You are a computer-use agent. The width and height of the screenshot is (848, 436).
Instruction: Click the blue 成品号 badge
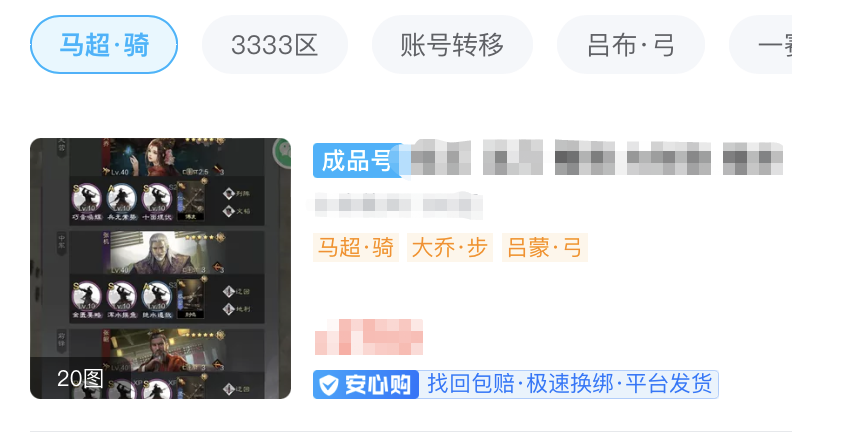coord(358,161)
